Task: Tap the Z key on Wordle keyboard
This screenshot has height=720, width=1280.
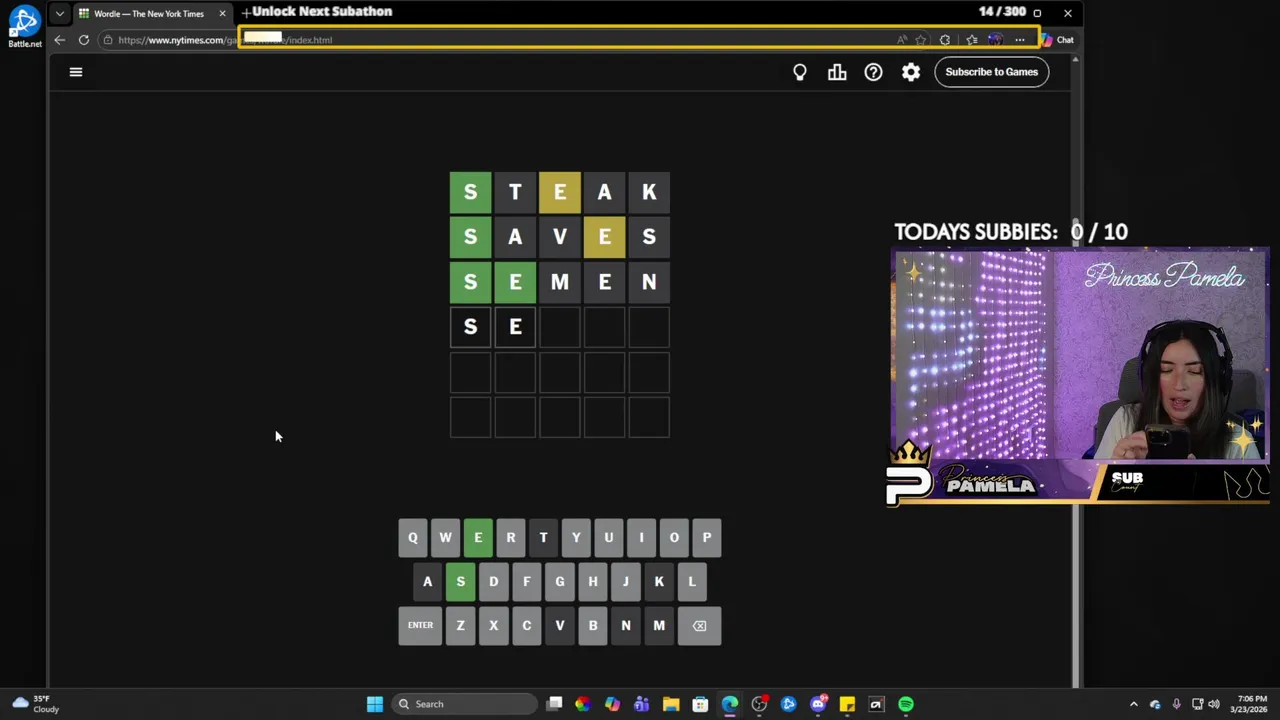Action: 461,626
